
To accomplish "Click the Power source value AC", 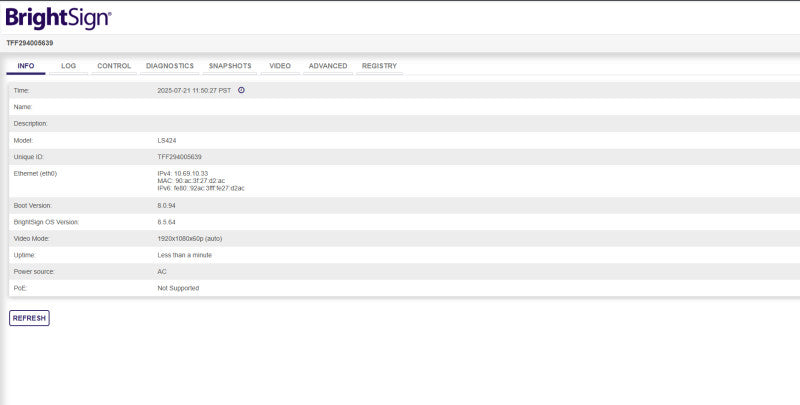I will [162, 272].
